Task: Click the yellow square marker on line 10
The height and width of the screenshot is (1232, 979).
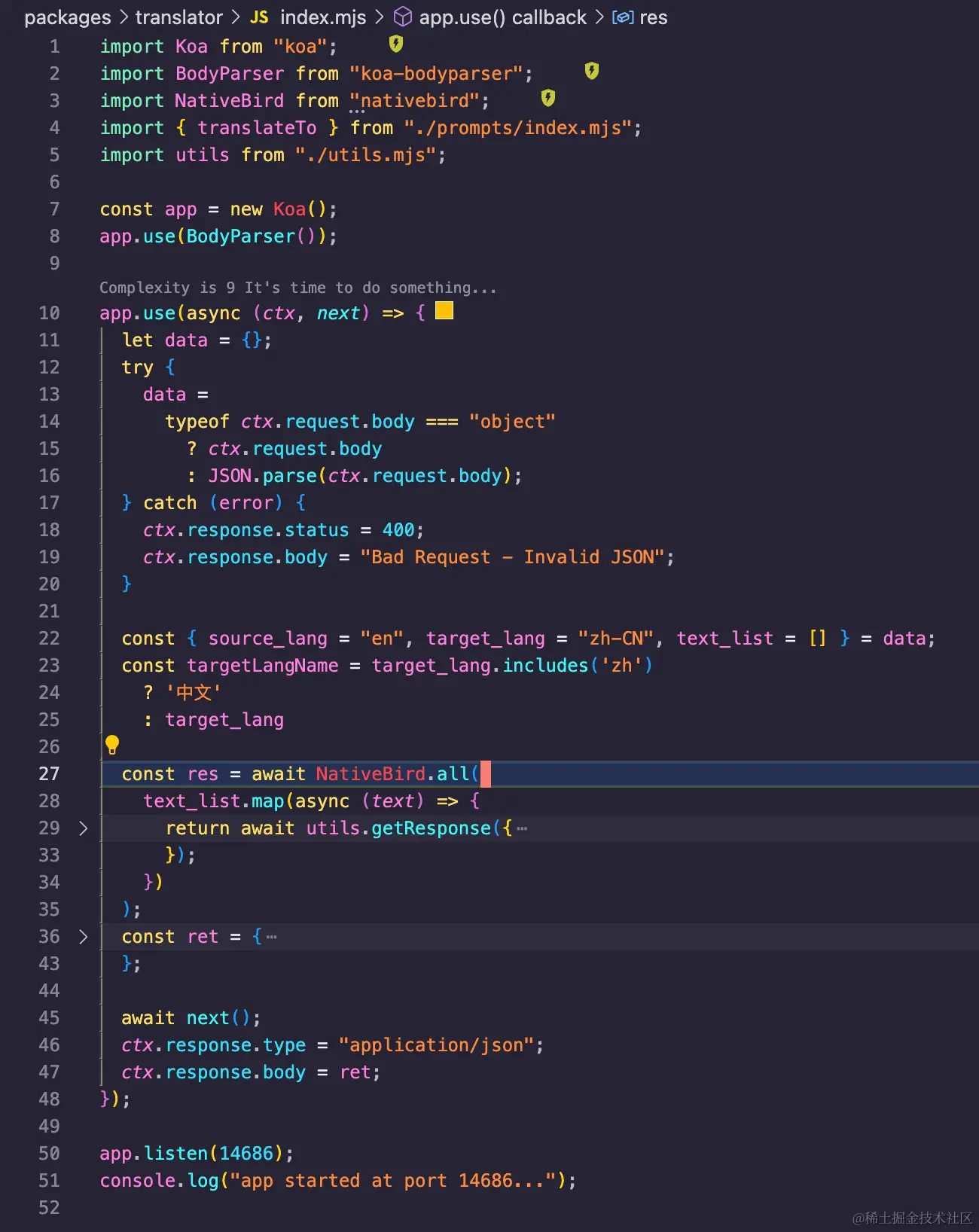Action: click(x=444, y=310)
